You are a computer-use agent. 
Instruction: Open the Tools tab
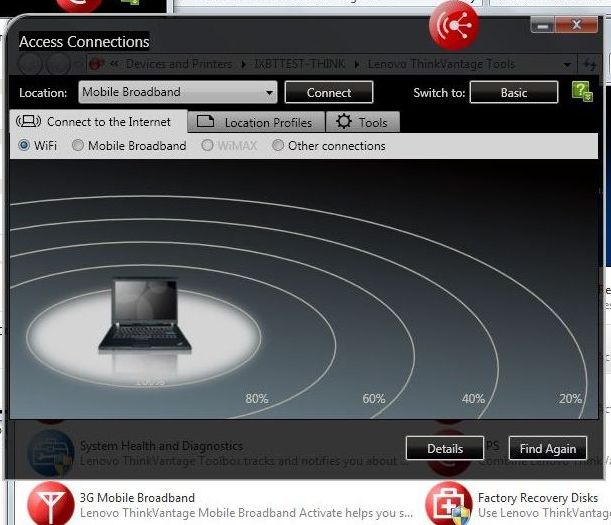pos(363,122)
